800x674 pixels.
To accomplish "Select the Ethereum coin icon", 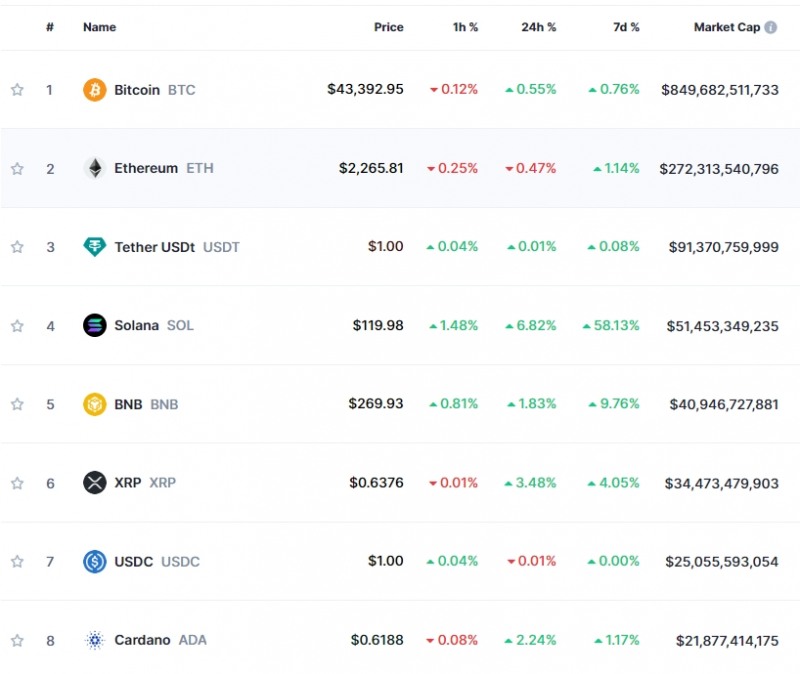I will click(95, 168).
